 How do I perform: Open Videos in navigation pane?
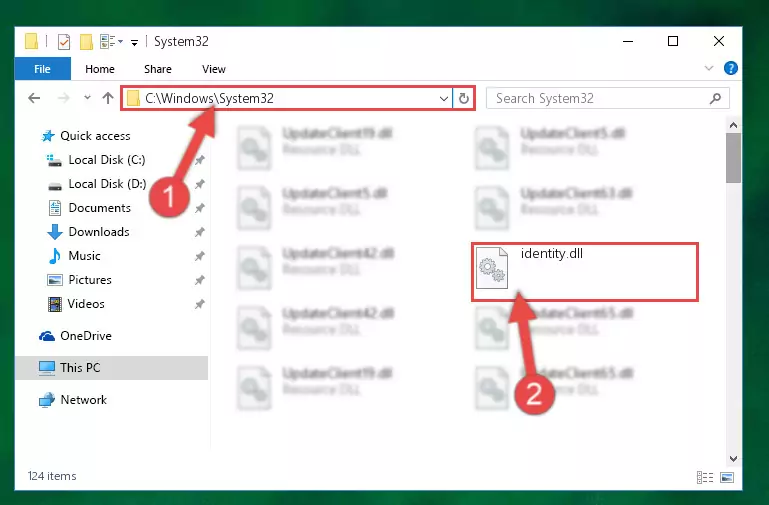[x=86, y=304]
